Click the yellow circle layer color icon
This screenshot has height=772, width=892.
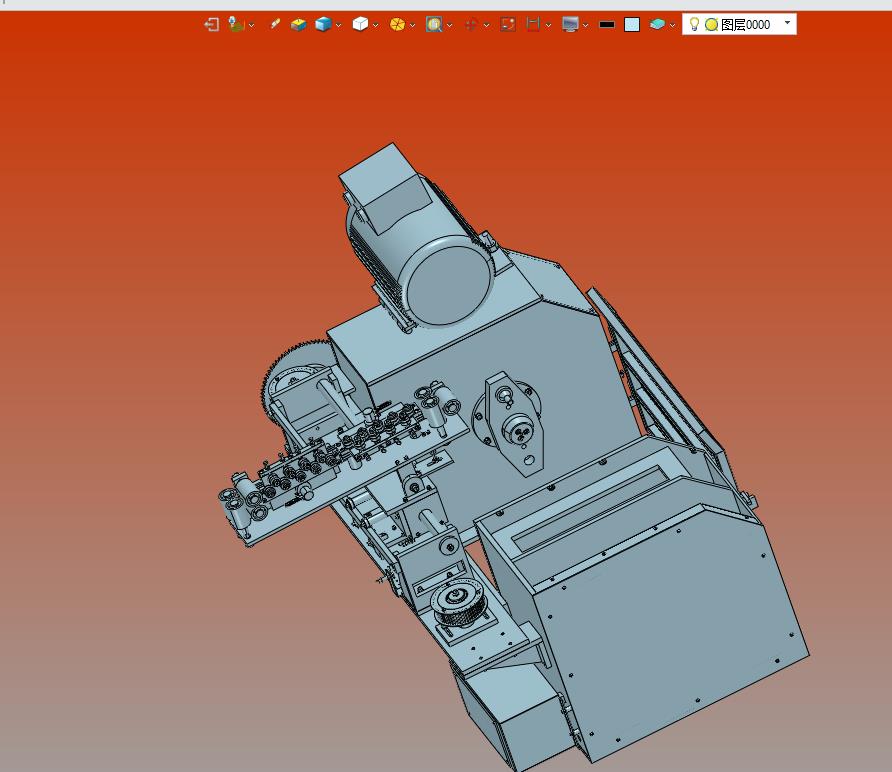coord(711,24)
